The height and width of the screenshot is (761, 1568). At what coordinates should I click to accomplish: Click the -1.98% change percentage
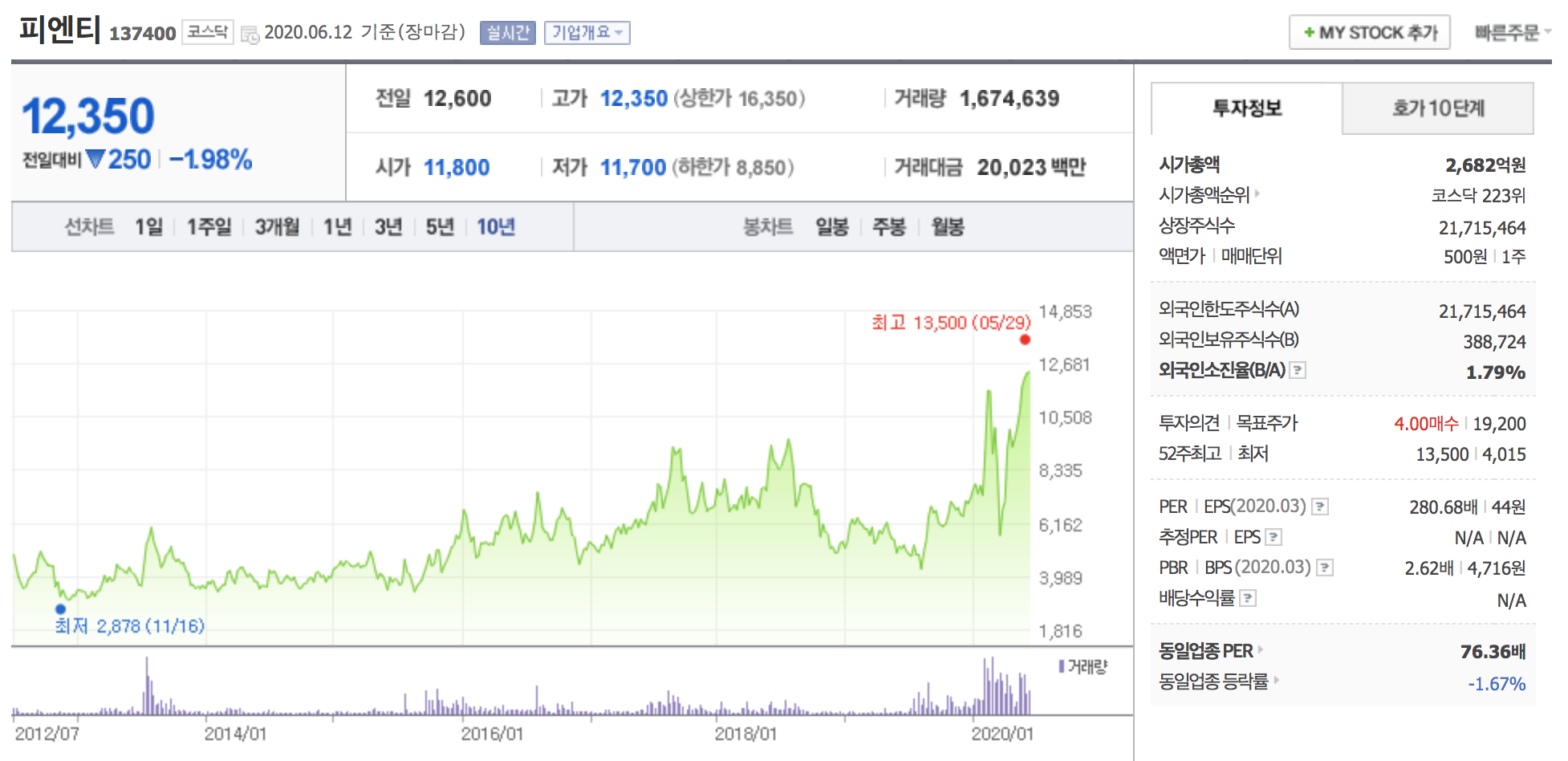210,160
